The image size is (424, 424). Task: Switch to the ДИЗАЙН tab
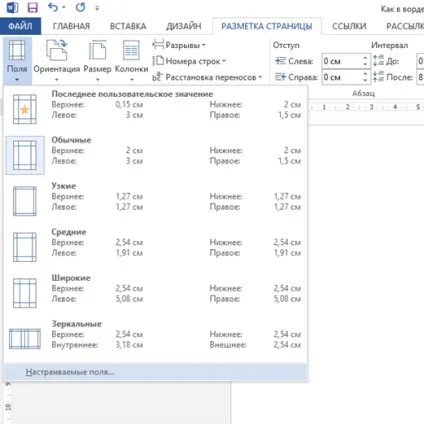tap(184, 26)
